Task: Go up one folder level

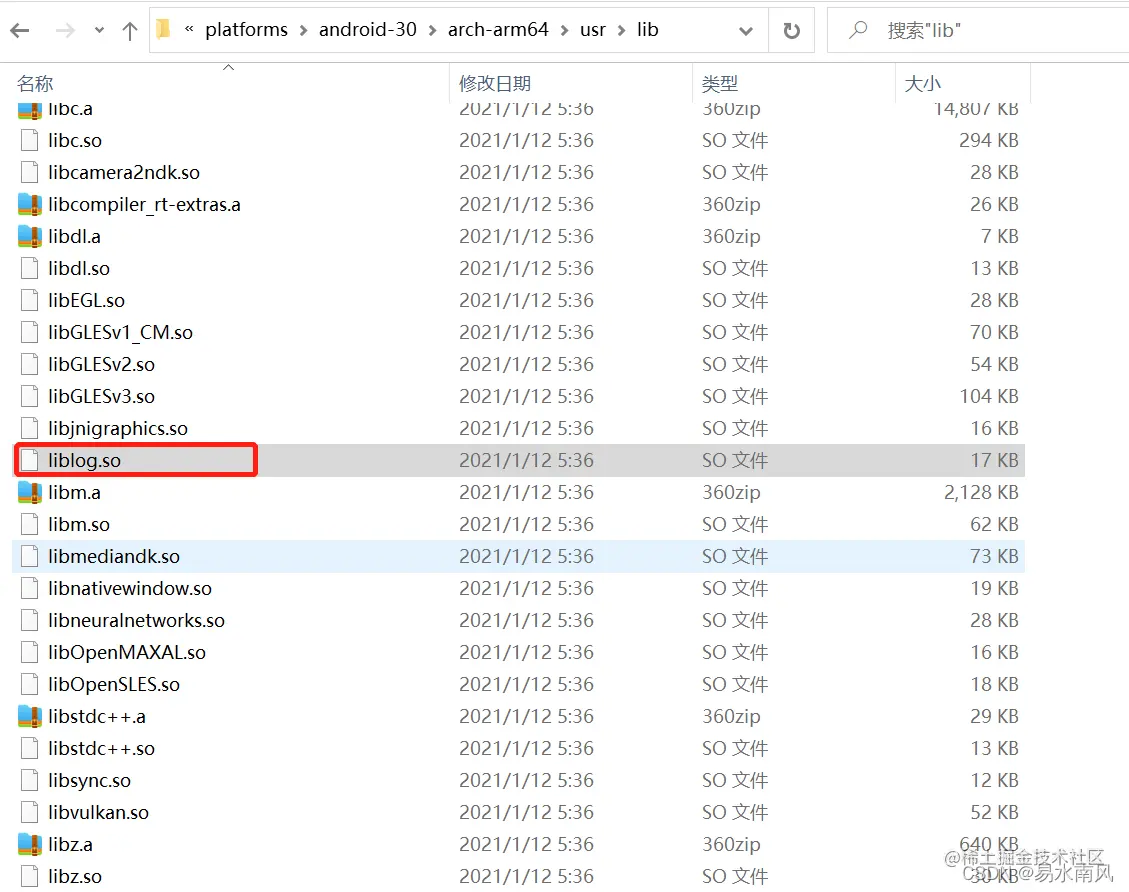Action: click(x=130, y=30)
